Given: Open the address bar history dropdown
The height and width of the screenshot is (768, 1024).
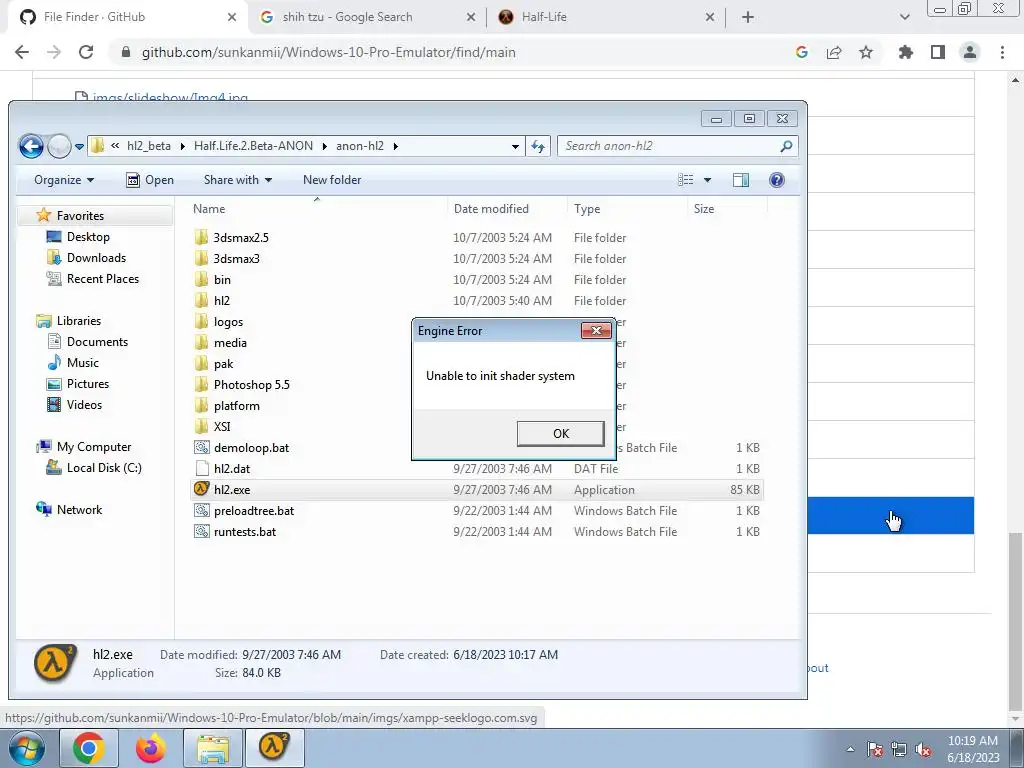Looking at the screenshot, I should 515,146.
